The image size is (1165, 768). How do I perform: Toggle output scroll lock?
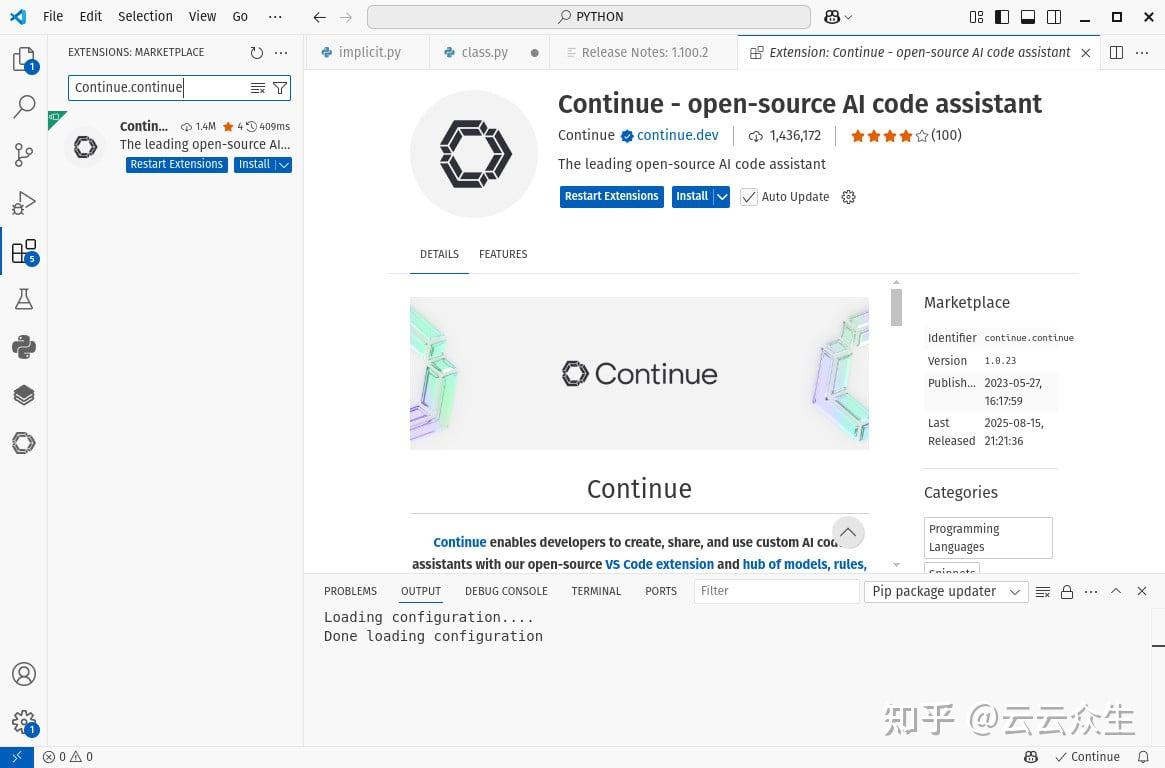[x=1067, y=592]
